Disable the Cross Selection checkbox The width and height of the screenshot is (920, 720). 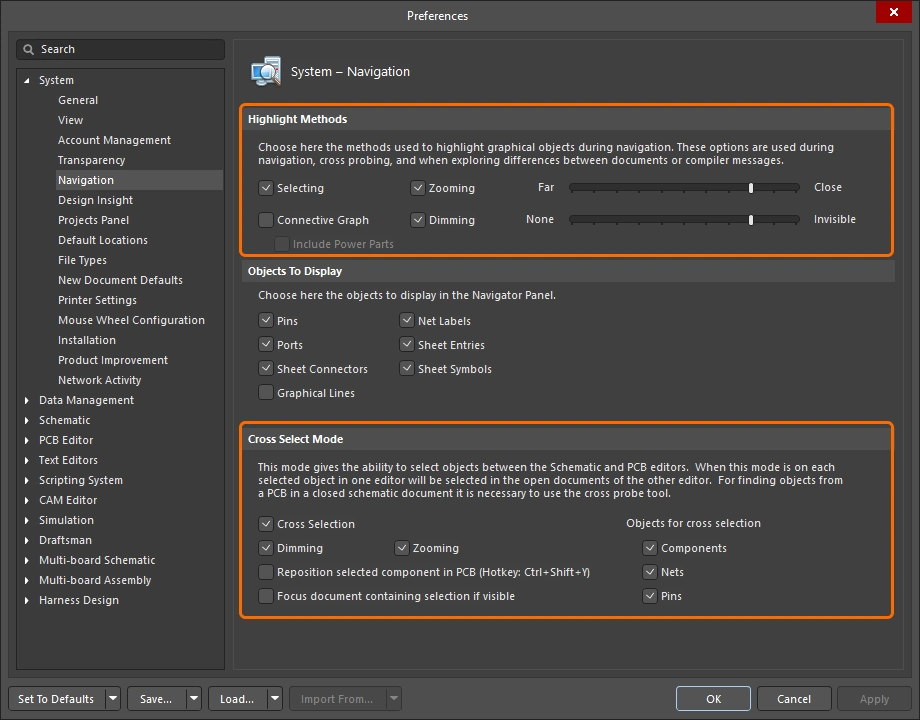click(266, 523)
